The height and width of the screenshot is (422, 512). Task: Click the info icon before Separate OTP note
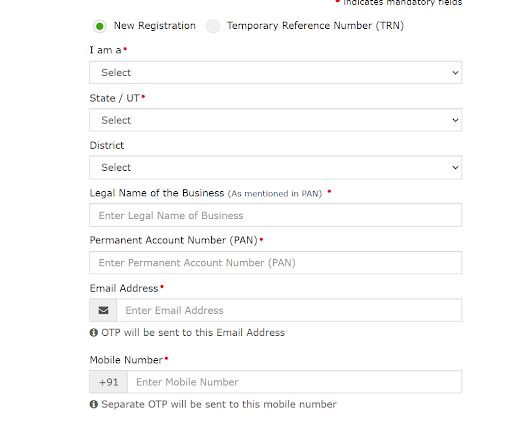click(94, 404)
